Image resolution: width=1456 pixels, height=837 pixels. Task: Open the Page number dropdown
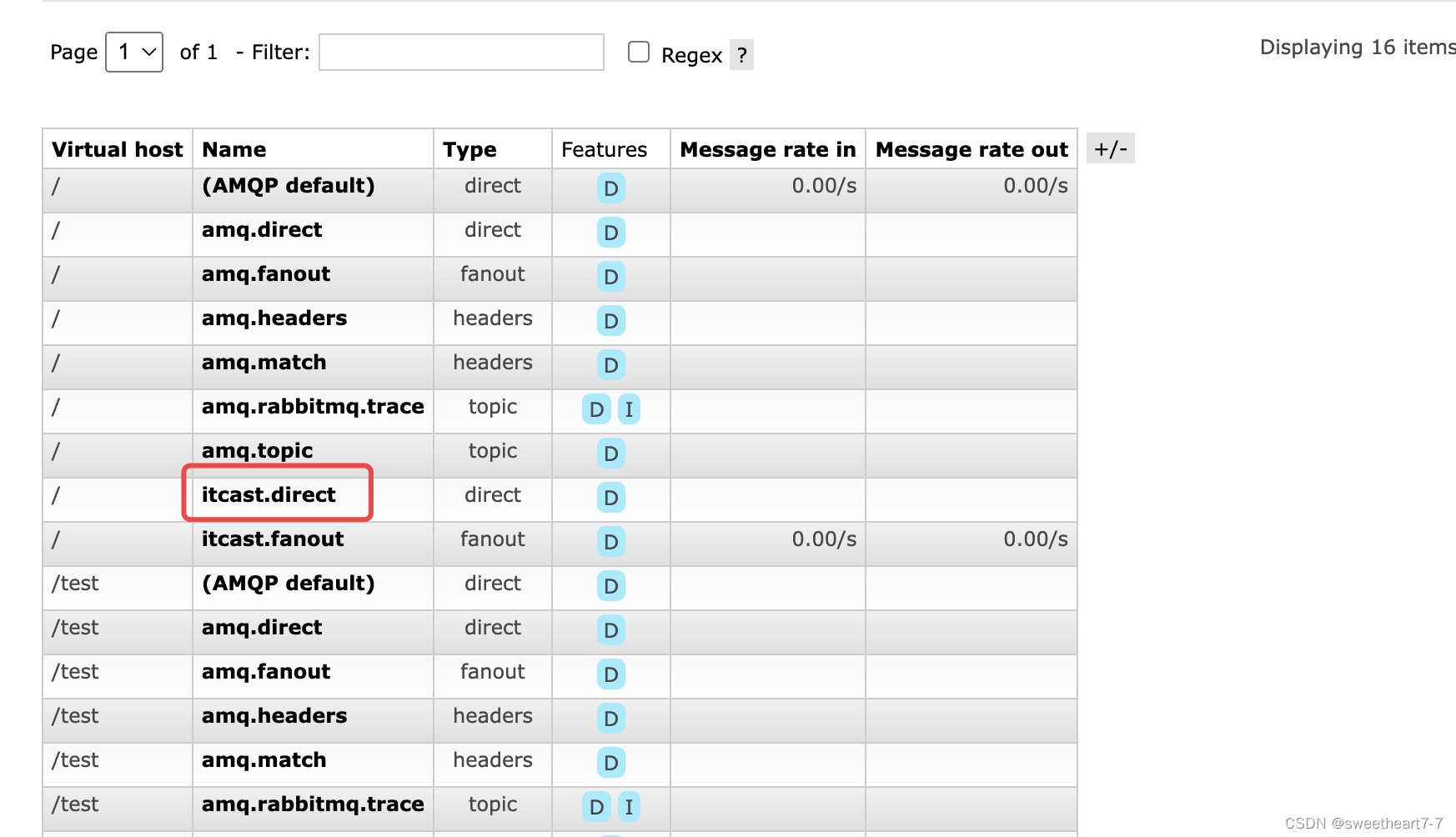134,52
